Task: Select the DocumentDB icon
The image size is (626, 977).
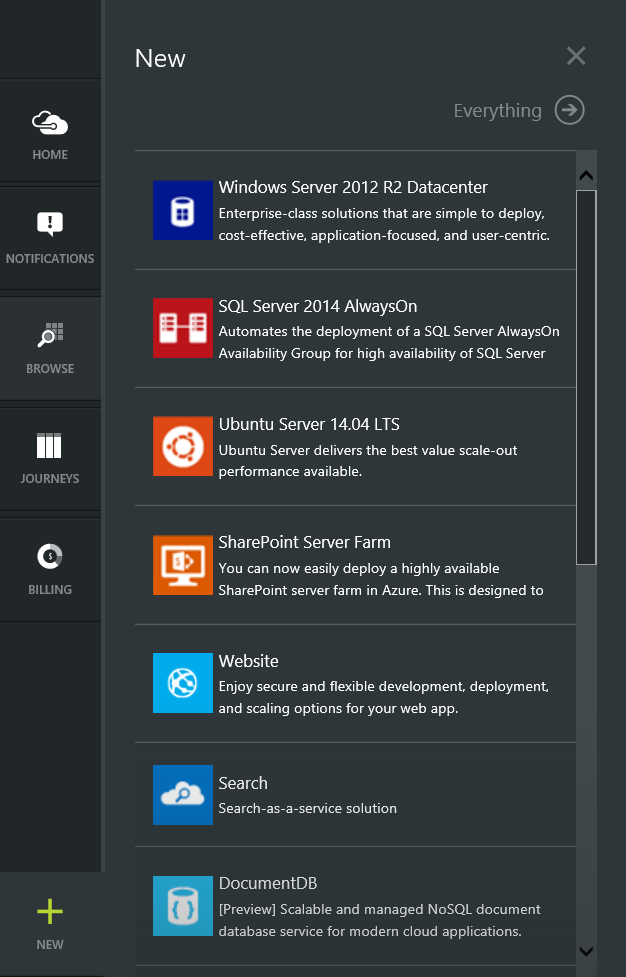Action: coord(183,906)
